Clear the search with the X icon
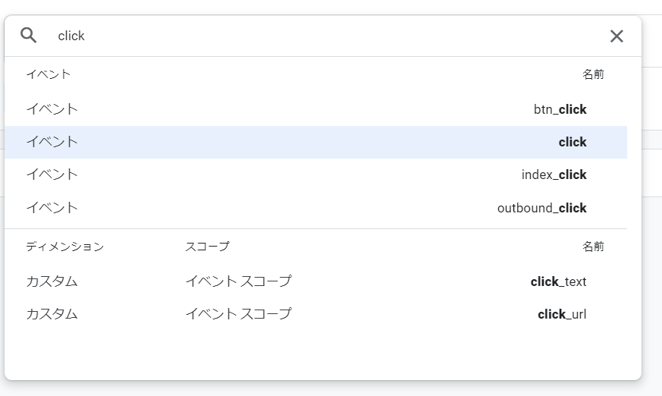Viewport: 662px width, 396px height. tap(616, 36)
